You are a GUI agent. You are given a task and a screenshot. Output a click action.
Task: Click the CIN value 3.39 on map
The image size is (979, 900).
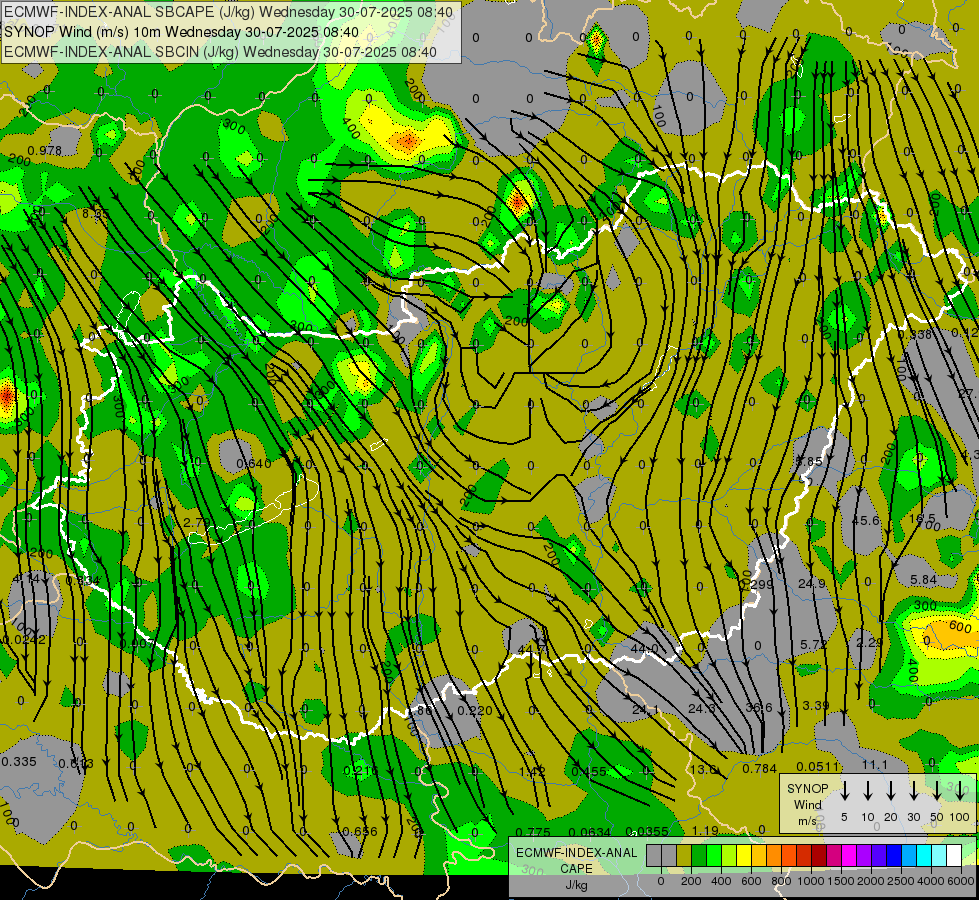[x=815, y=706]
